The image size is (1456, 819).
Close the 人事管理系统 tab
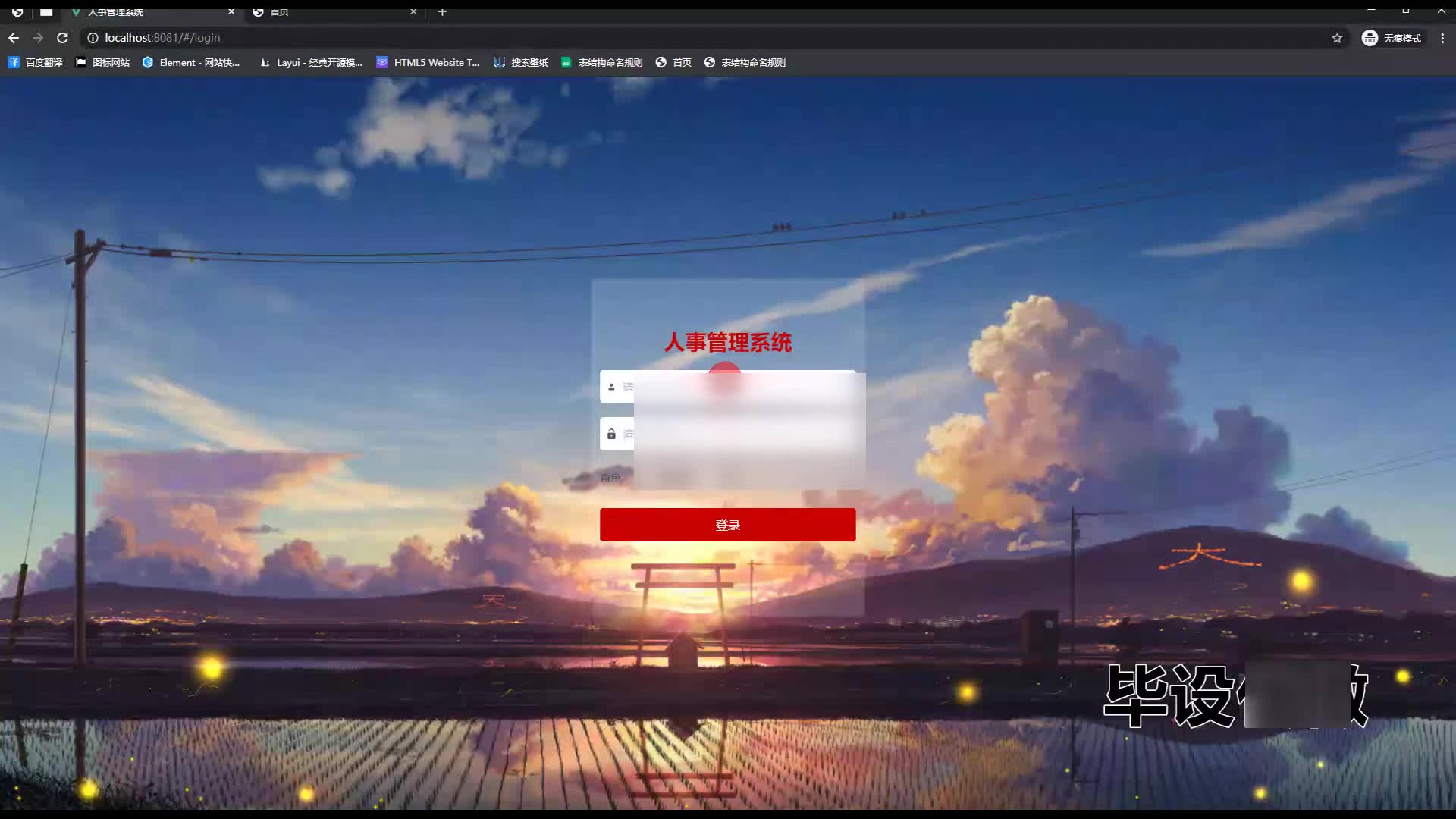pos(231,11)
